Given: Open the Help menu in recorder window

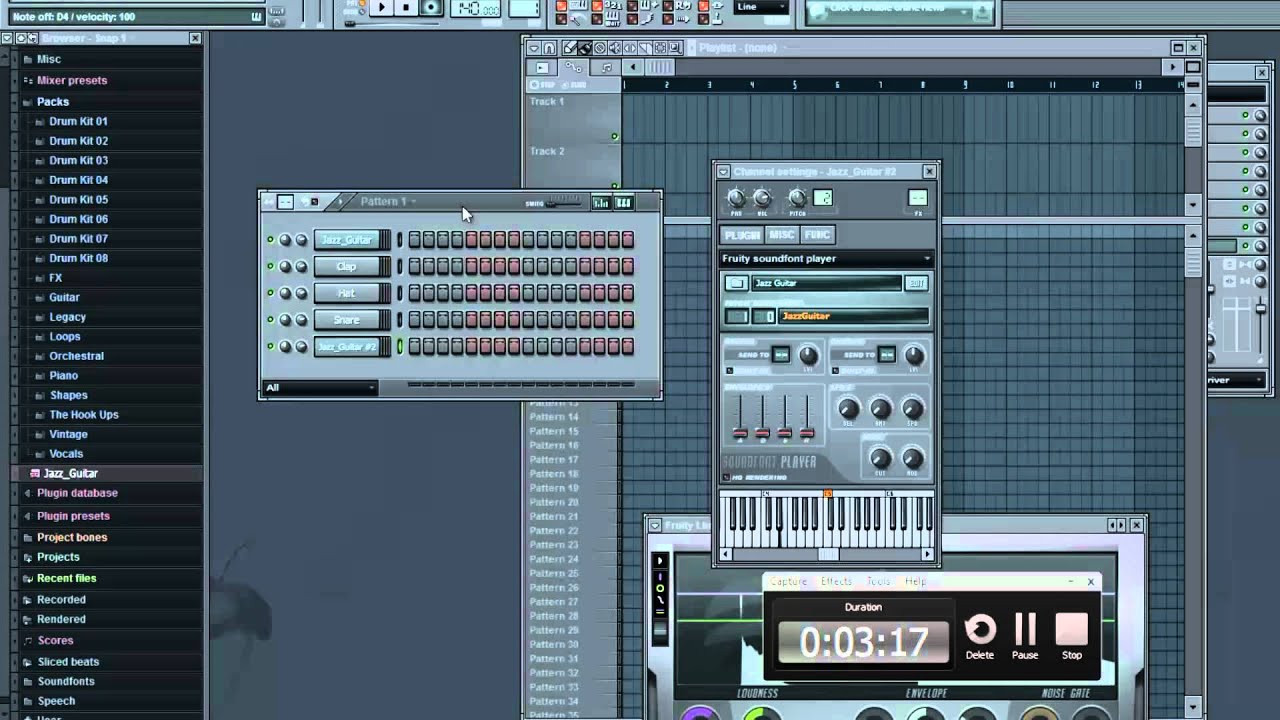Looking at the screenshot, I should 915,581.
